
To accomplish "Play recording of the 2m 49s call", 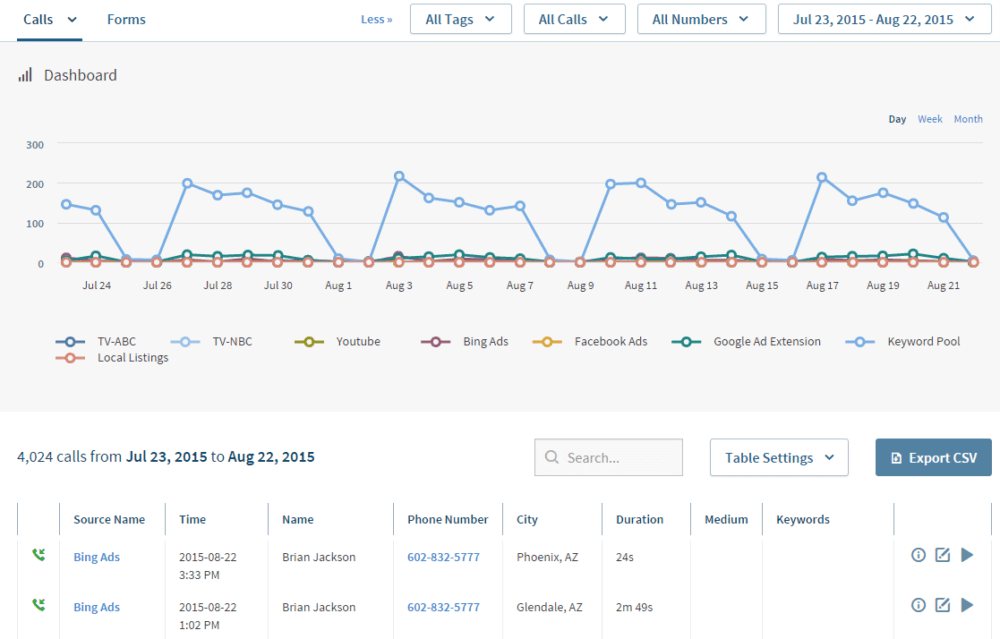I will coord(967,605).
